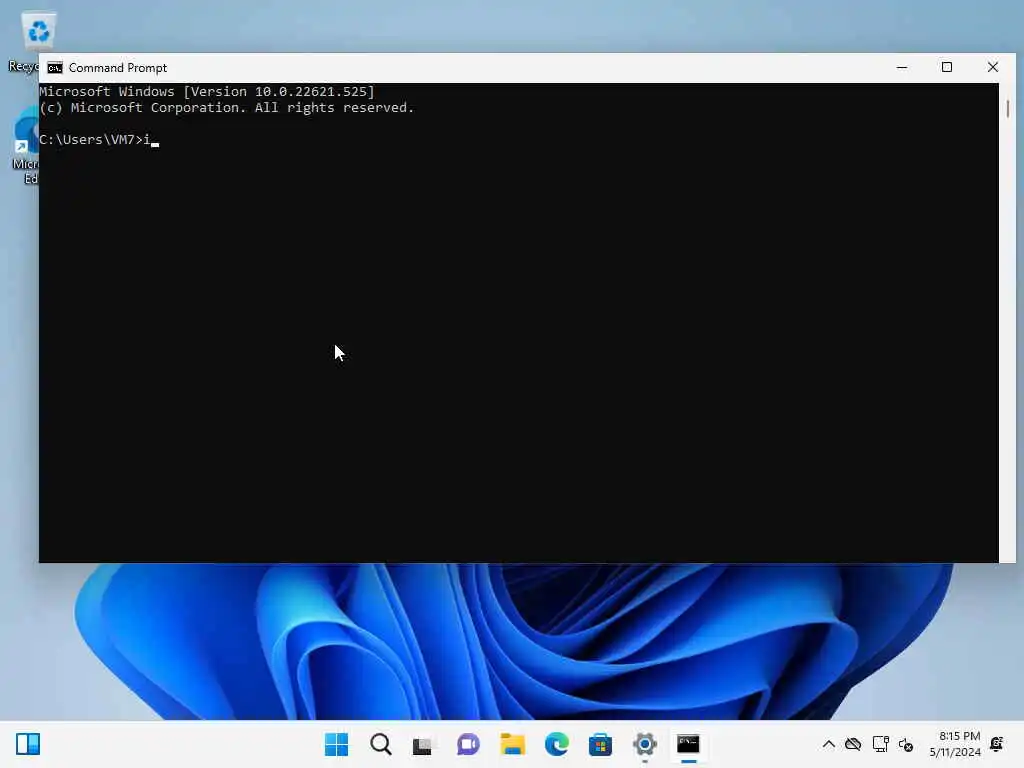Viewport: 1024px width, 768px height.
Task: Open notifications bell icon
Action: tap(997, 744)
